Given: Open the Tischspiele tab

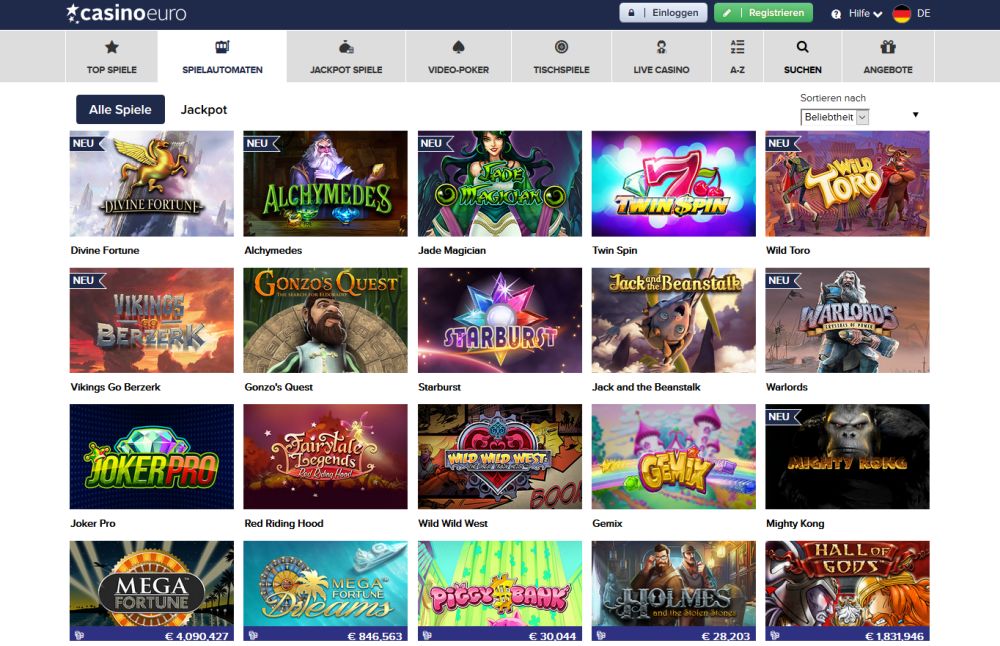Looking at the screenshot, I should point(561,56).
